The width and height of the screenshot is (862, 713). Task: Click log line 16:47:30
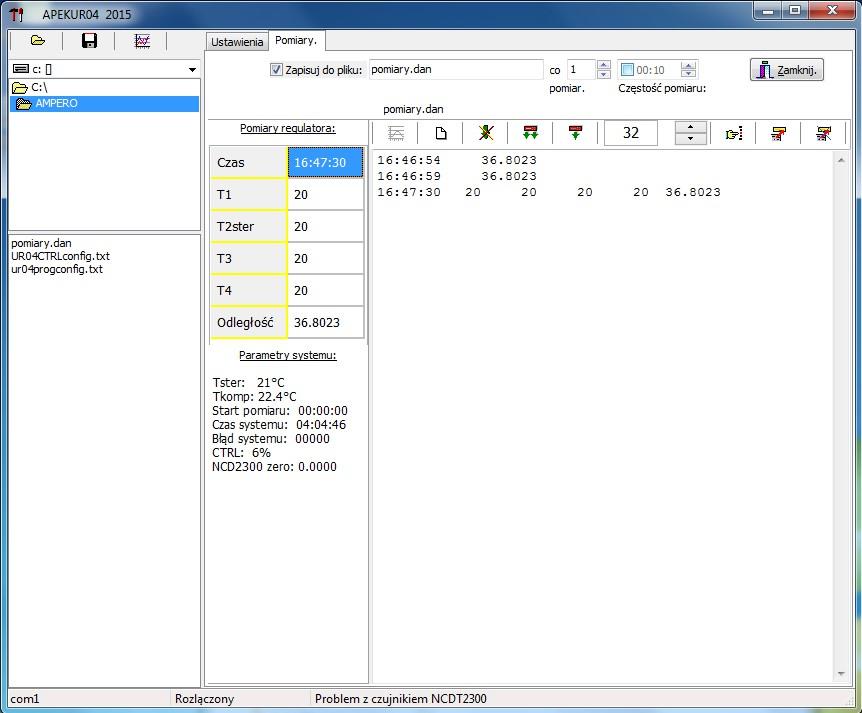(549, 192)
